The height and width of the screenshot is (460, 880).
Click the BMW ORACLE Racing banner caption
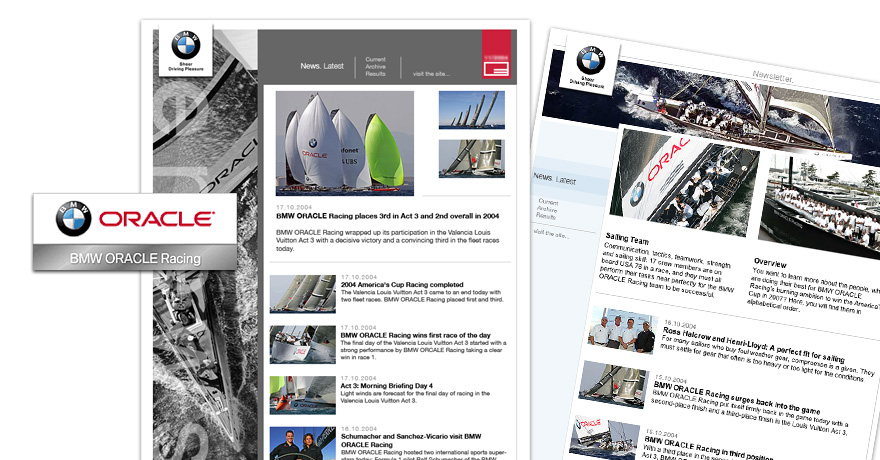[135, 259]
